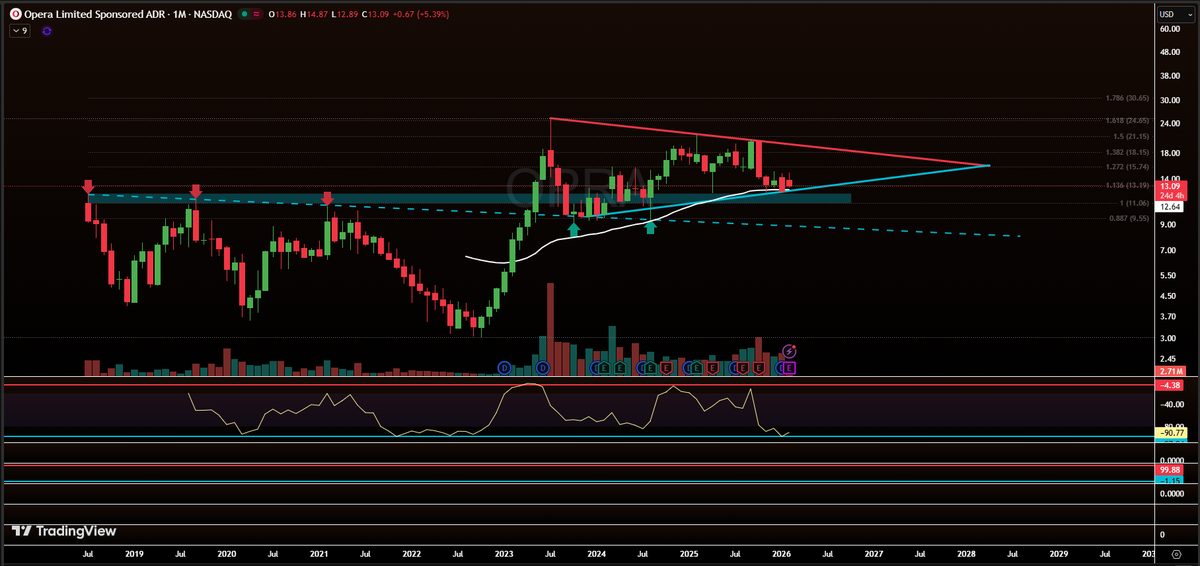This screenshot has height=566, width=1200.
Task: Click the 60.00 price scale value
Action: [1170, 29]
